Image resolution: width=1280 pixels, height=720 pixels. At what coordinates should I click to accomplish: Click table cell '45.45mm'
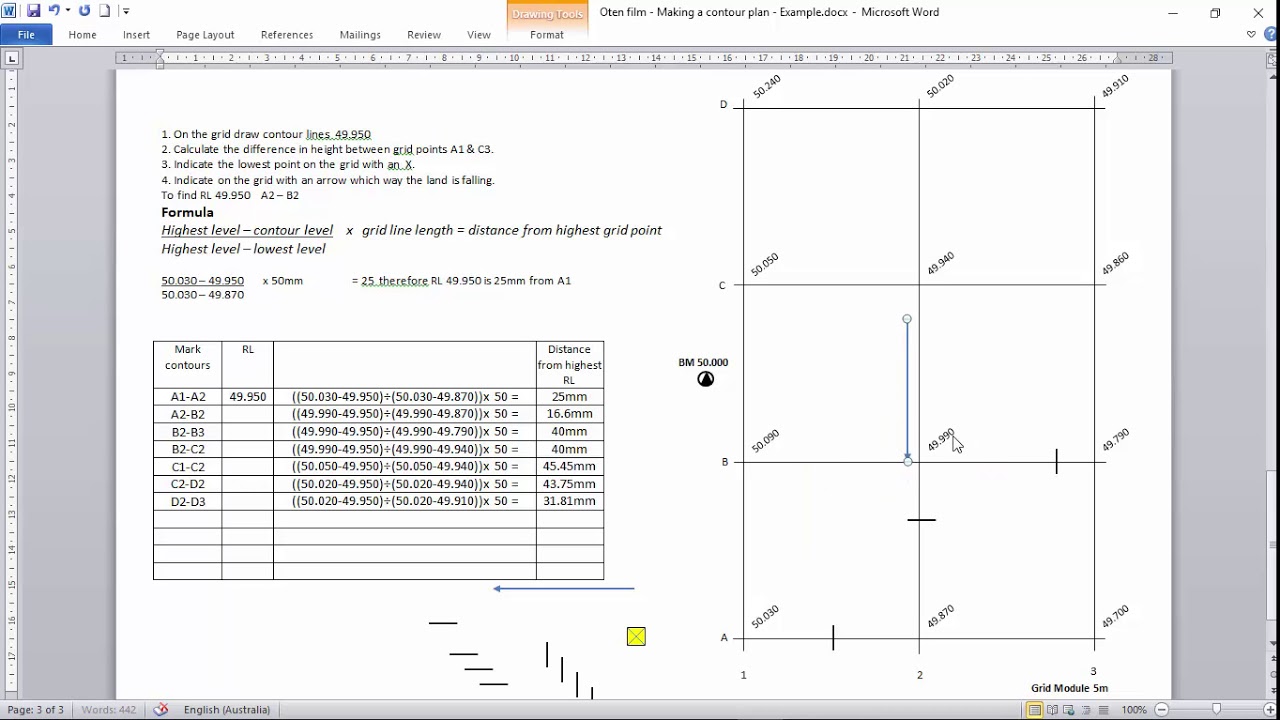point(569,466)
